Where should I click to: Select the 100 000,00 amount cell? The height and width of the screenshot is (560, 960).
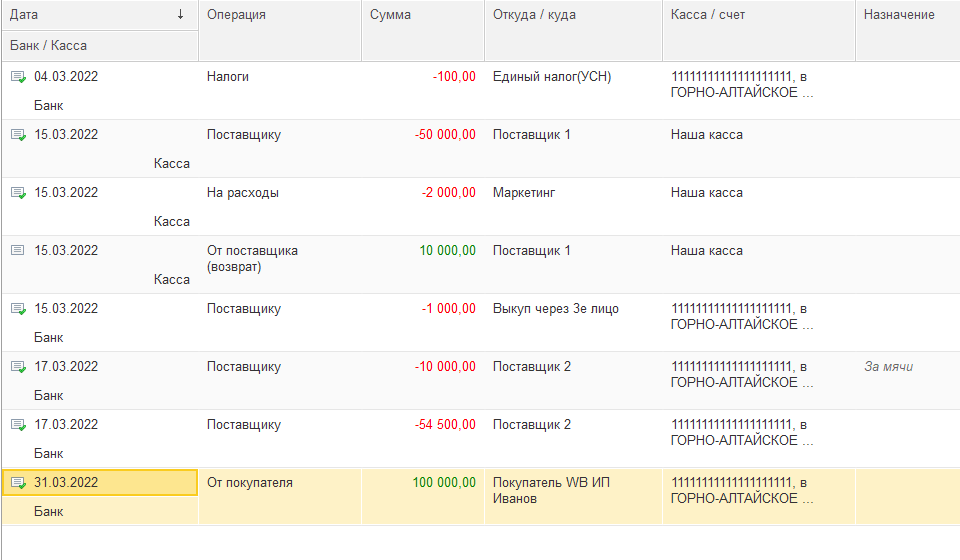click(443, 483)
